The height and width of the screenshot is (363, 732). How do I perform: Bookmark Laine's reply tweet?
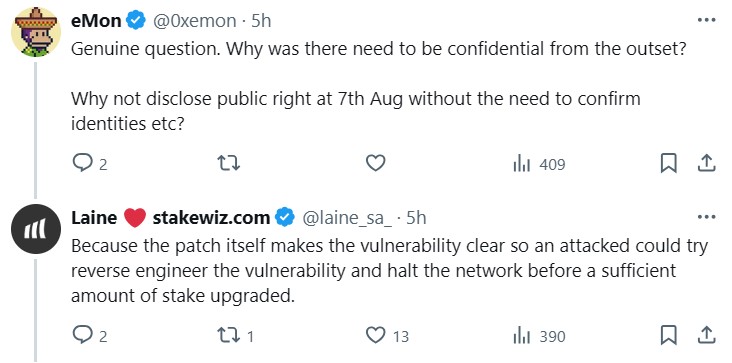(669, 335)
